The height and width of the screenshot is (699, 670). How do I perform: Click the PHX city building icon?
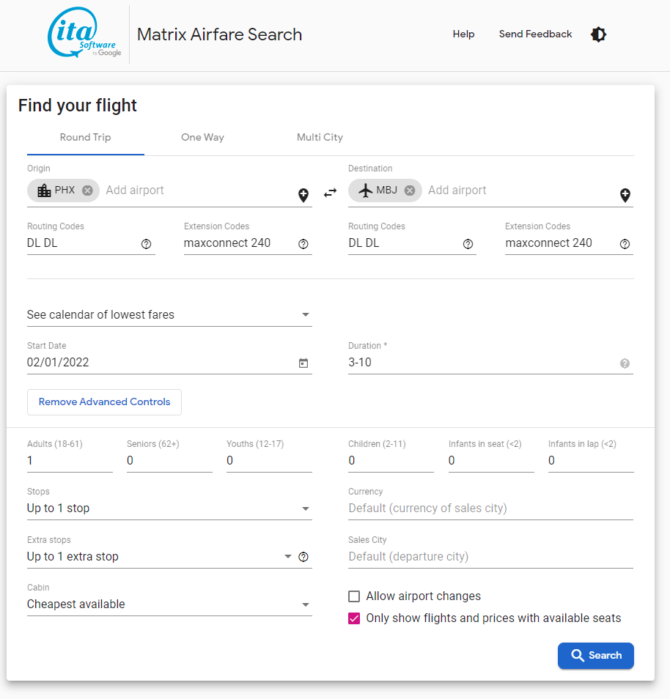pos(44,190)
